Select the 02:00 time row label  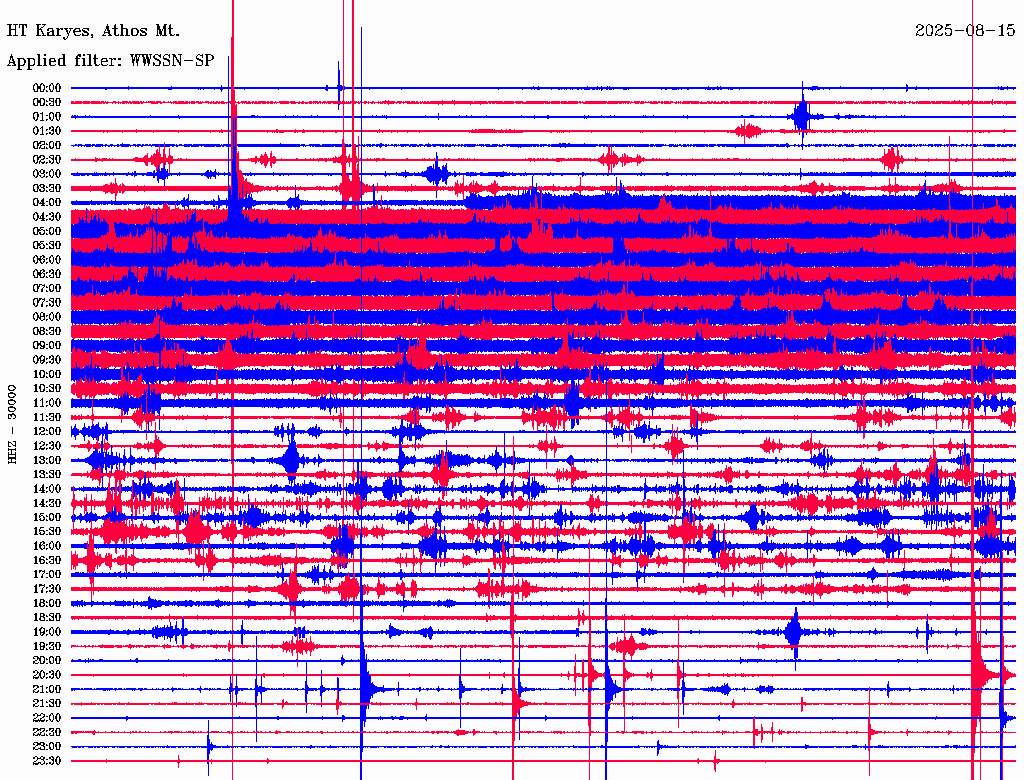click(x=46, y=145)
